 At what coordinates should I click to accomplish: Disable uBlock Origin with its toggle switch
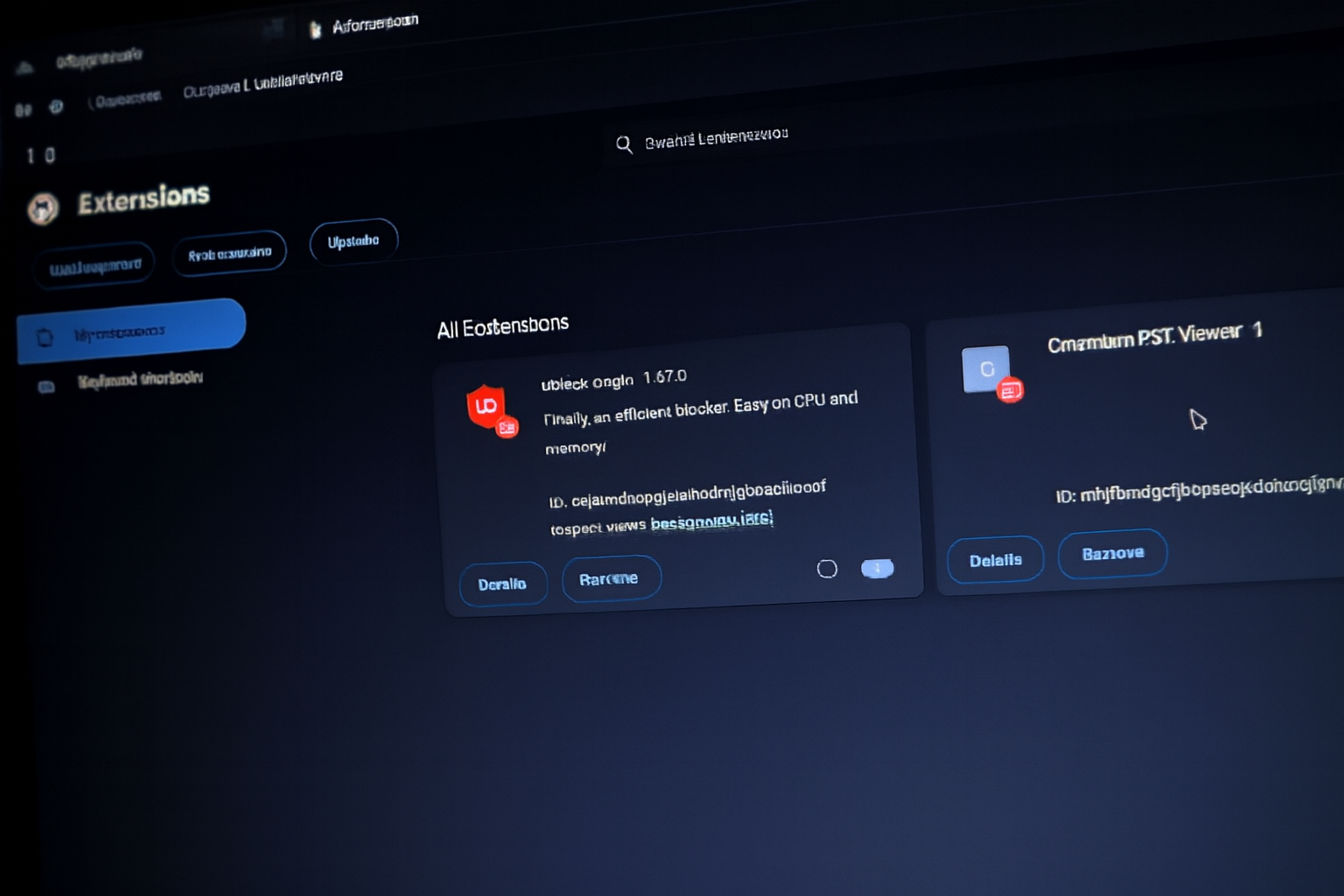[x=877, y=569]
